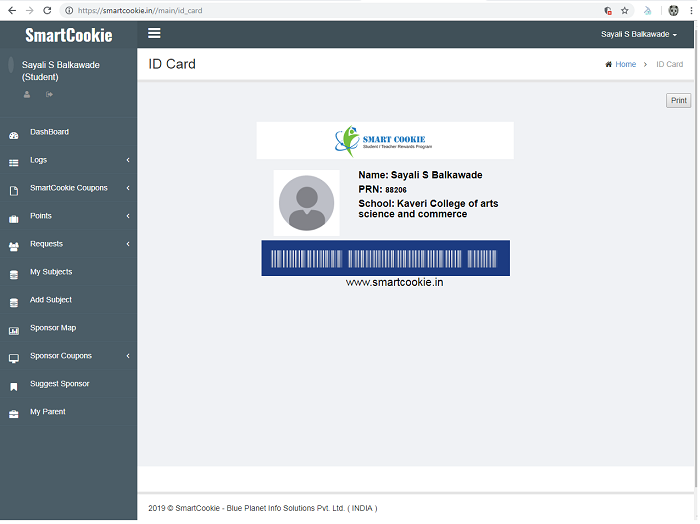This screenshot has height=524, width=700.
Task: Click the user profile icon under student name
Action: (27, 95)
